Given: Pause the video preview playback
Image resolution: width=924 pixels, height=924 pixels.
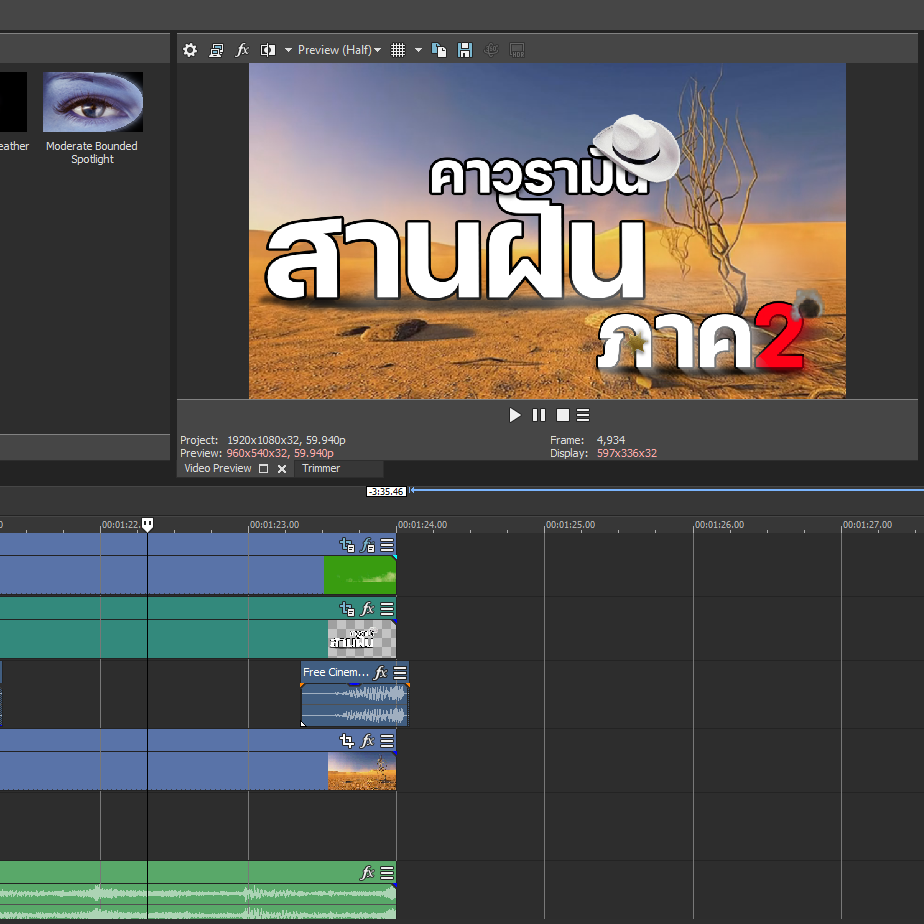Looking at the screenshot, I should pyautogui.click(x=539, y=415).
